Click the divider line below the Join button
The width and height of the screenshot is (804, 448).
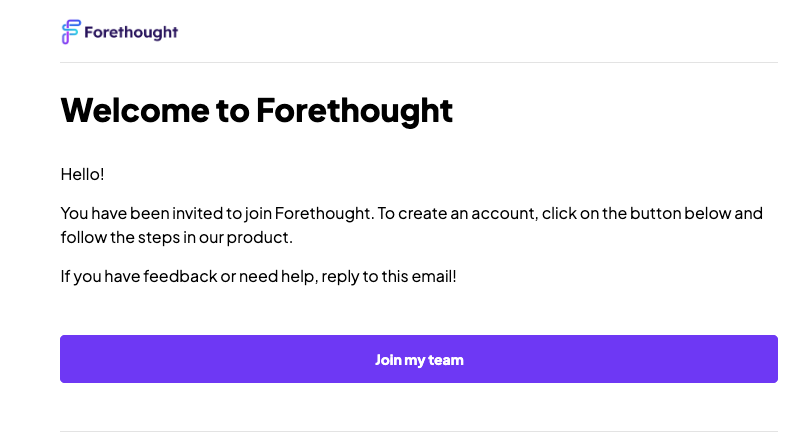pos(419,432)
